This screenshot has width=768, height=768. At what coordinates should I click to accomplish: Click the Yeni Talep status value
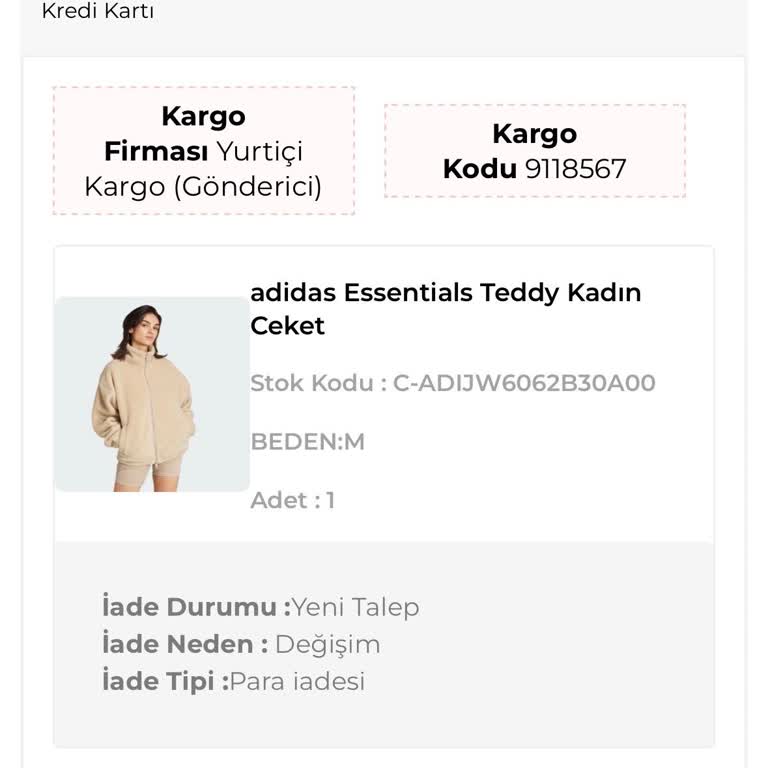(x=355, y=607)
